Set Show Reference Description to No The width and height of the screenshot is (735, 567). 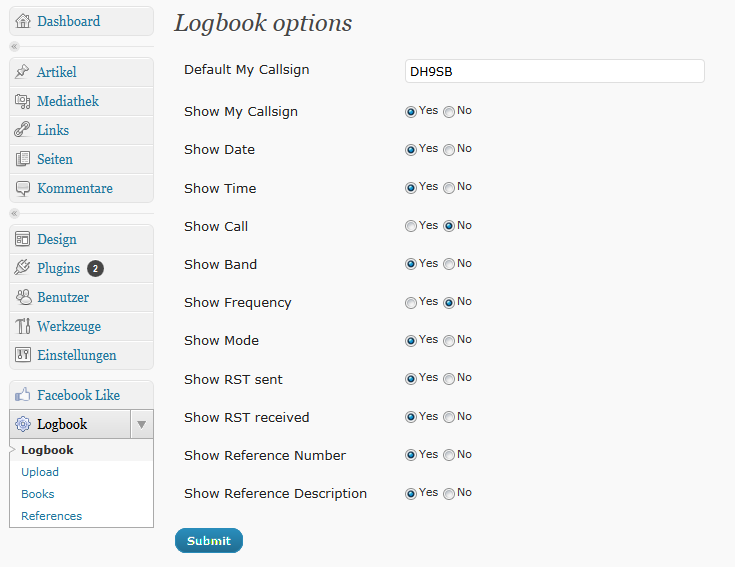click(x=449, y=493)
